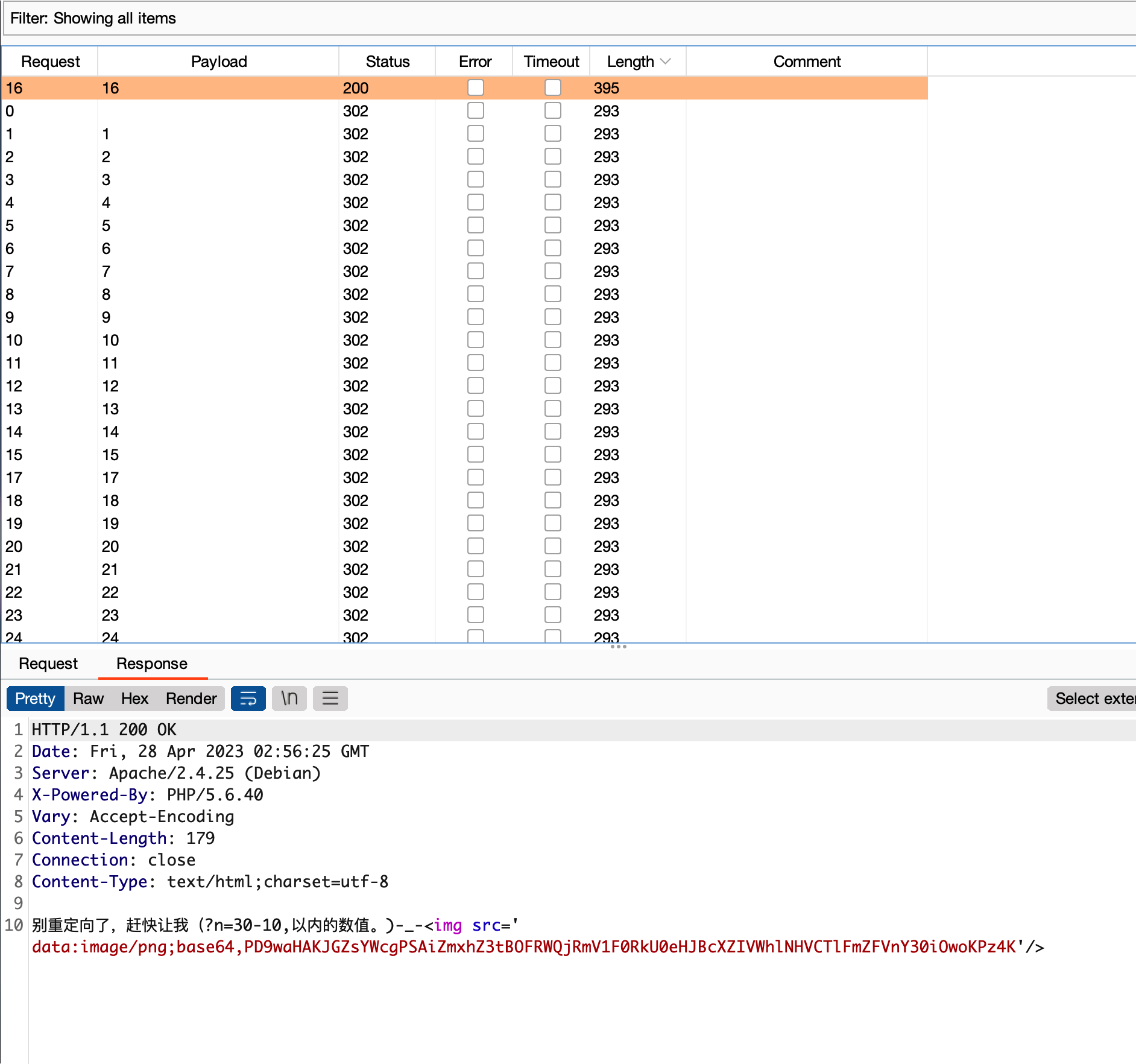1136x1064 pixels.
Task: Click the Connection: close header
Action: click(x=113, y=860)
